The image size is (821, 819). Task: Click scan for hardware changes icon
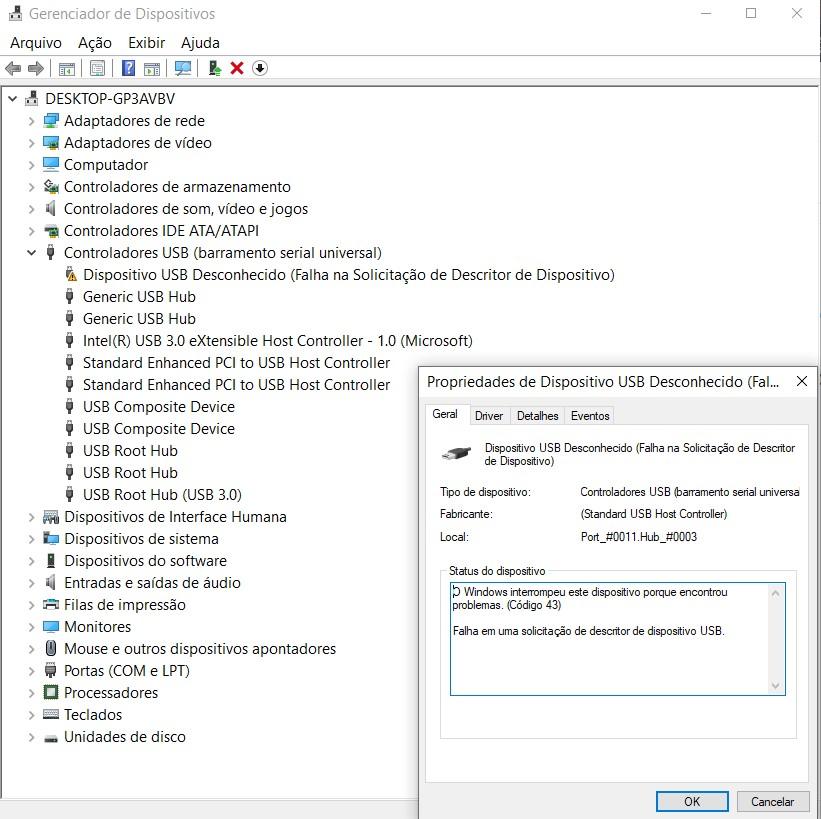pyautogui.click(x=183, y=68)
